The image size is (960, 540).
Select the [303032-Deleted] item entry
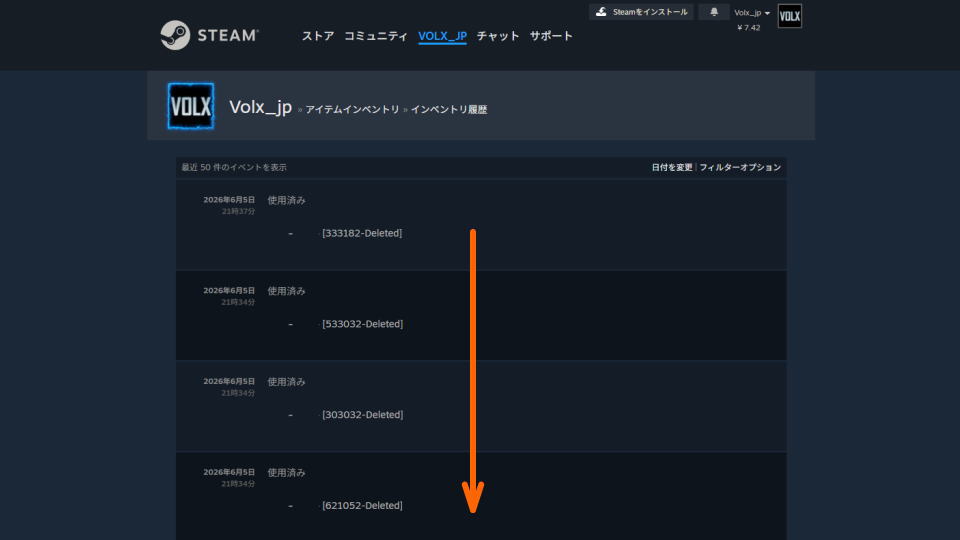coord(362,414)
